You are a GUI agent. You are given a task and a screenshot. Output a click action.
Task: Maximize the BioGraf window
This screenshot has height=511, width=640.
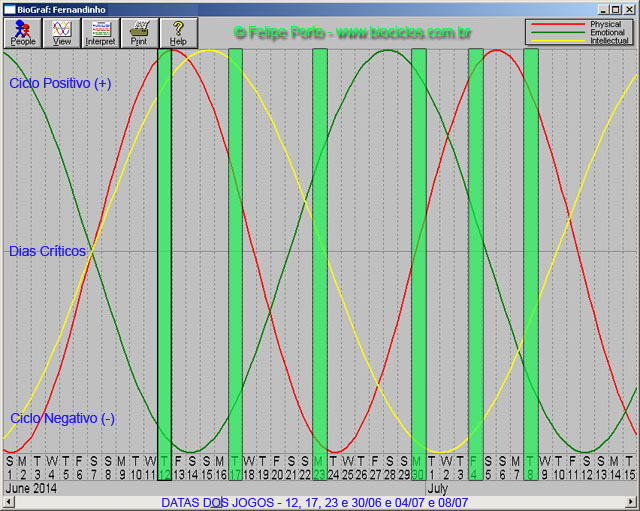tap(616, 9)
